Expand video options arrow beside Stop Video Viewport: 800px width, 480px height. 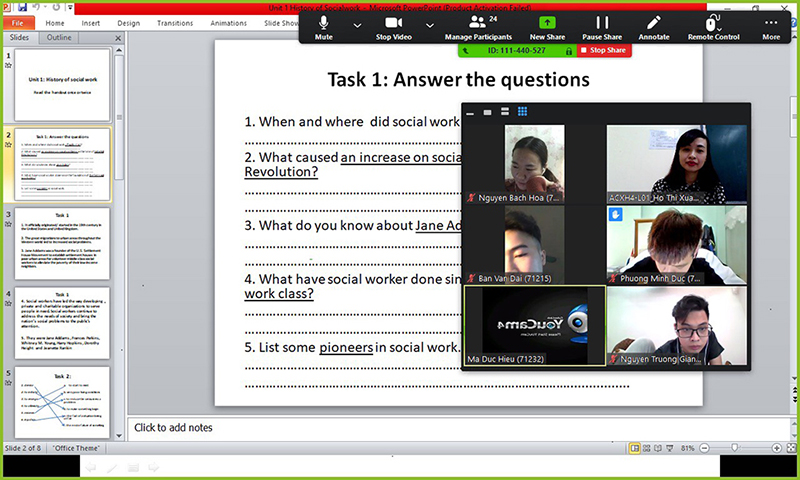(x=430, y=24)
